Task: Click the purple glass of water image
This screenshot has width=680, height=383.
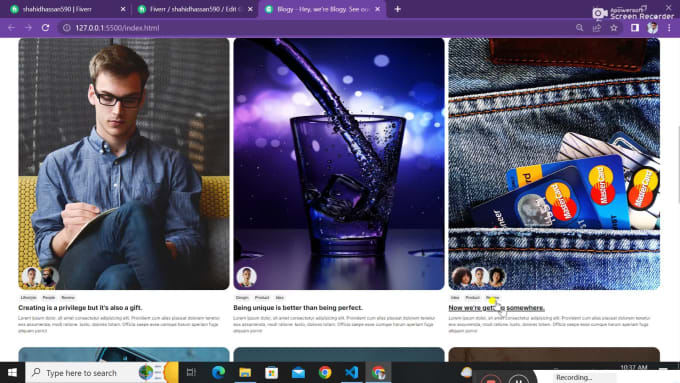Action: tap(339, 164)
